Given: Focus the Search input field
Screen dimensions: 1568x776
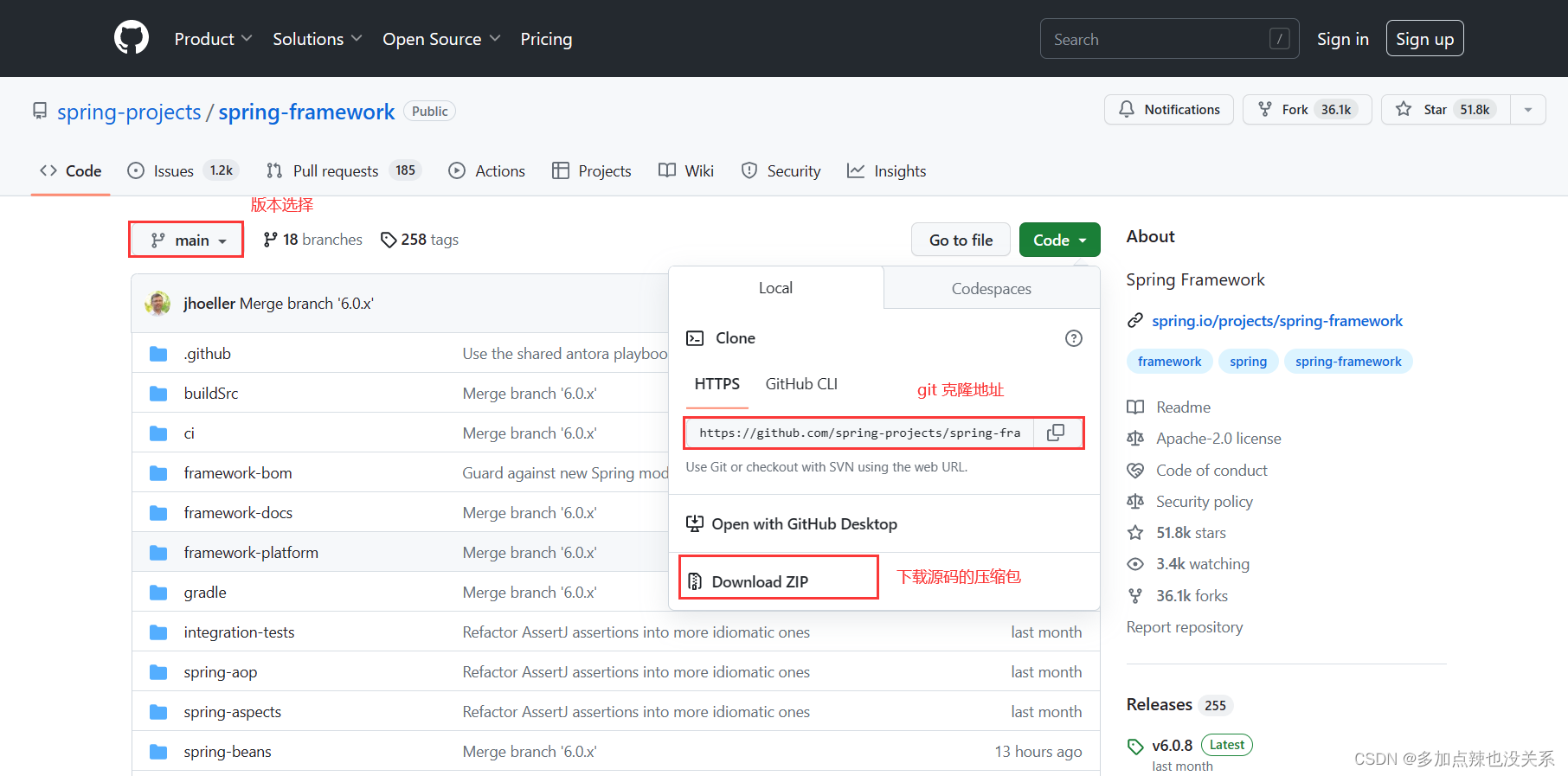Looking at the screenshot, I should (x=1169, y=39).
